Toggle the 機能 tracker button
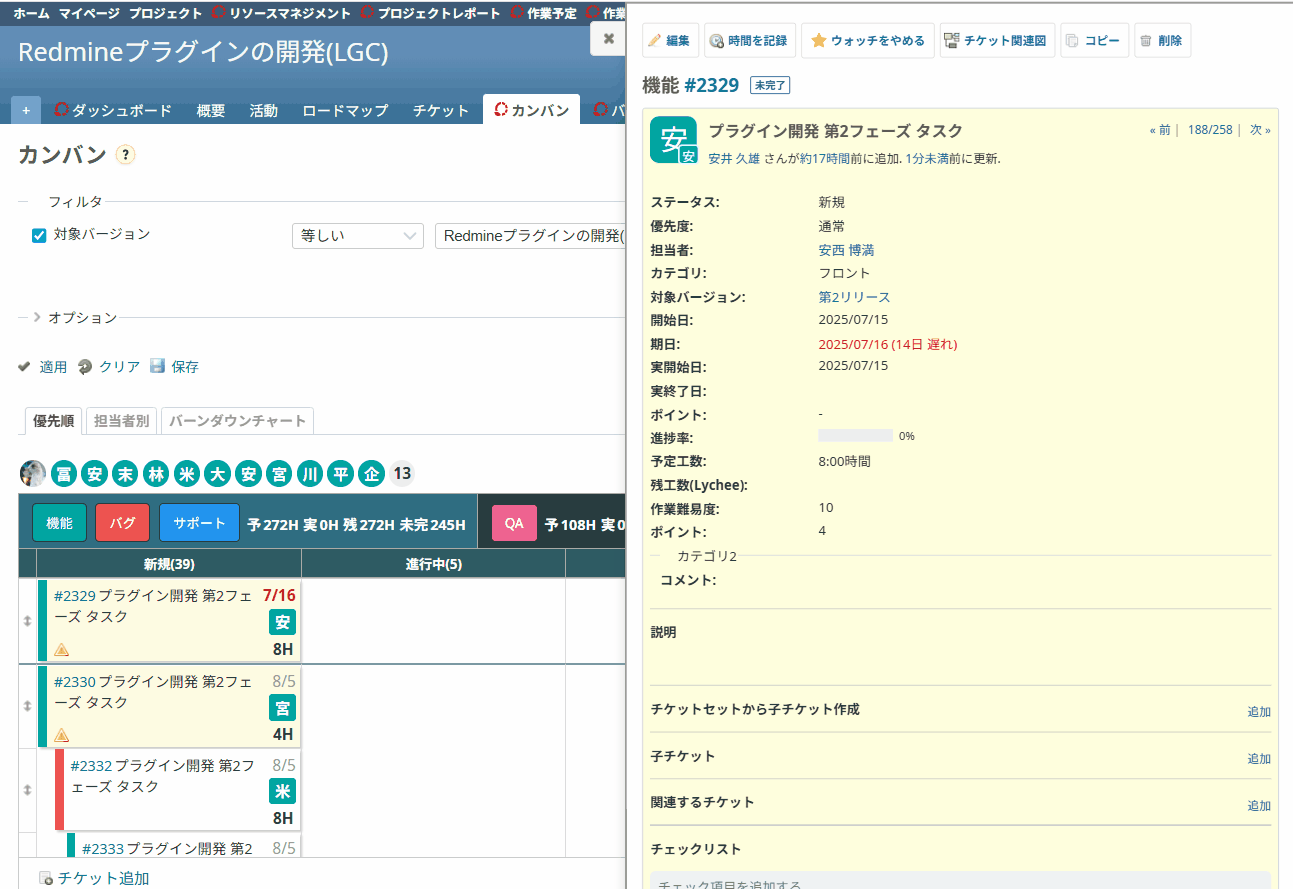The width and height of the screenshot is (1293, 889). click(59, 523)
